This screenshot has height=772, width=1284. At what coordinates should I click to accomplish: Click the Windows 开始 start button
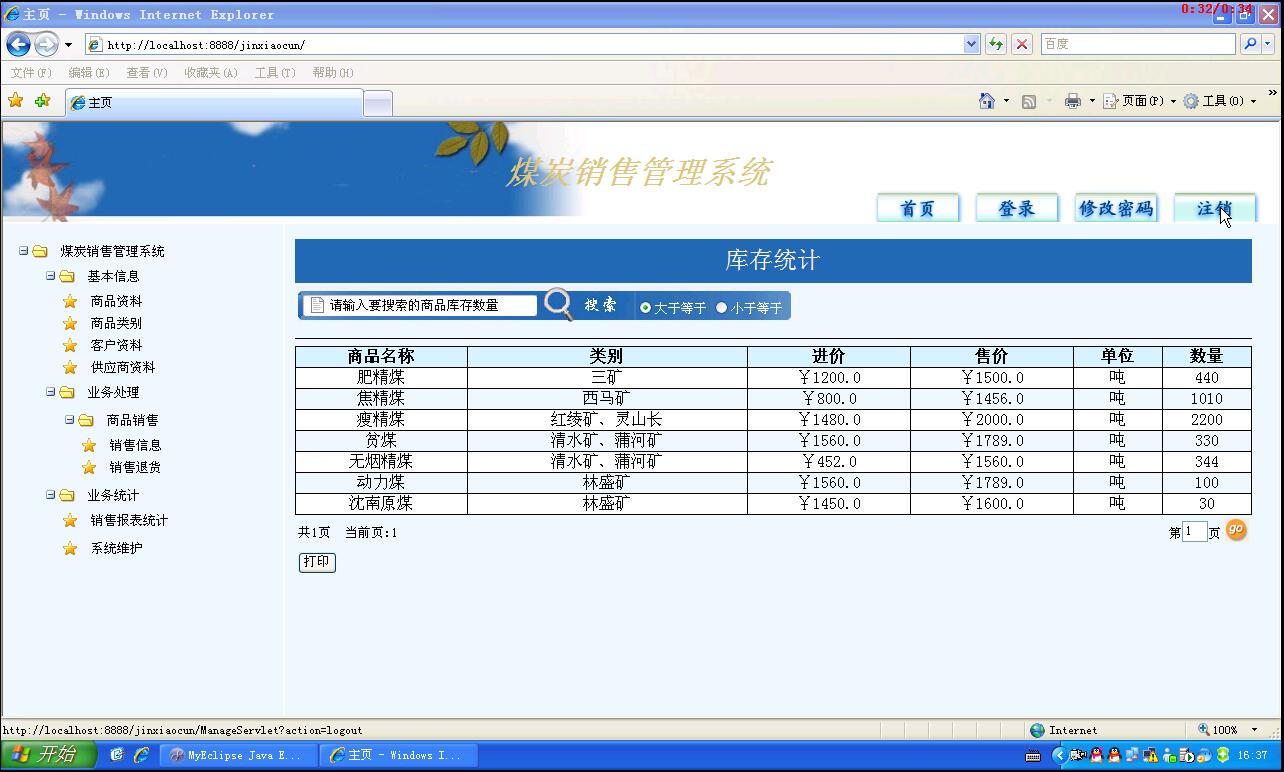48,755
